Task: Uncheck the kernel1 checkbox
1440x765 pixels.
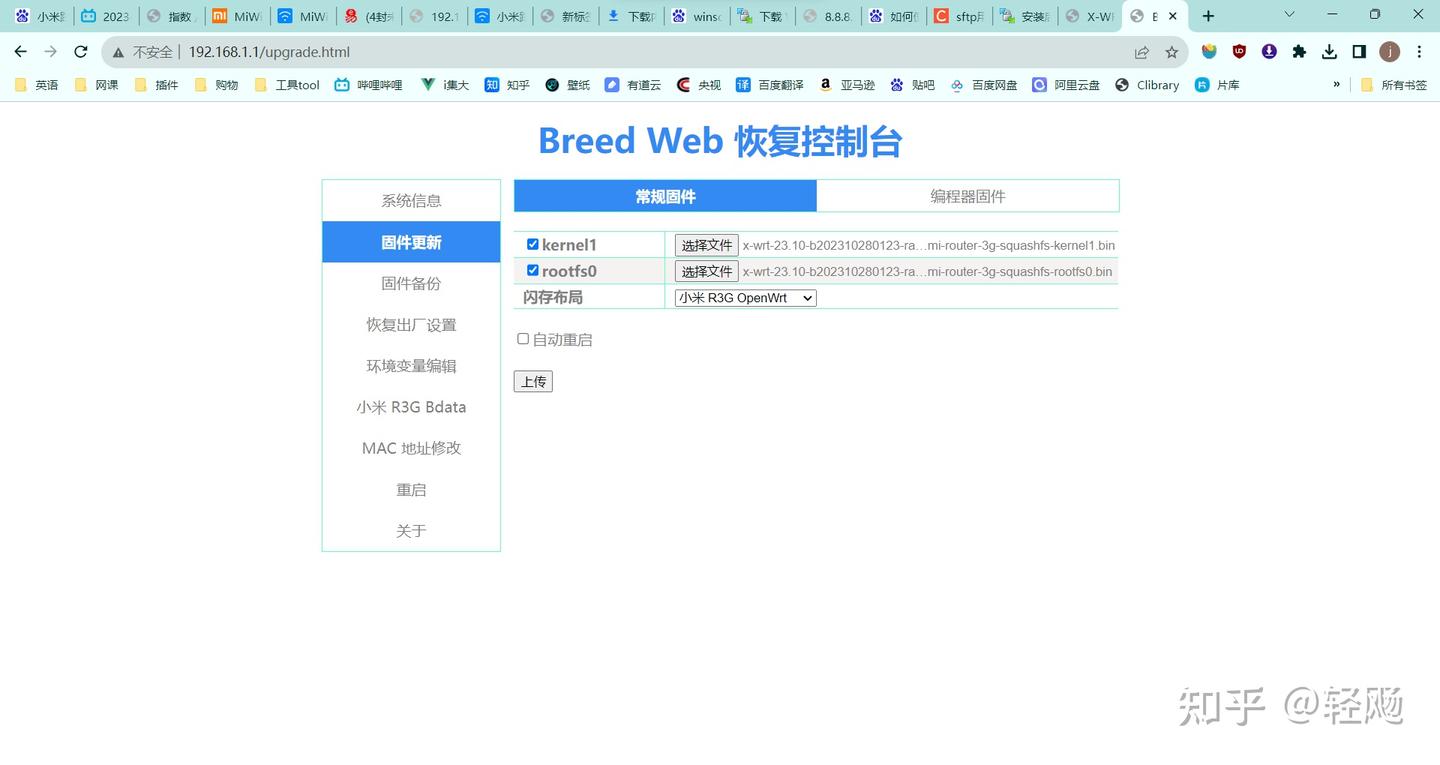Action: point(532,244)
